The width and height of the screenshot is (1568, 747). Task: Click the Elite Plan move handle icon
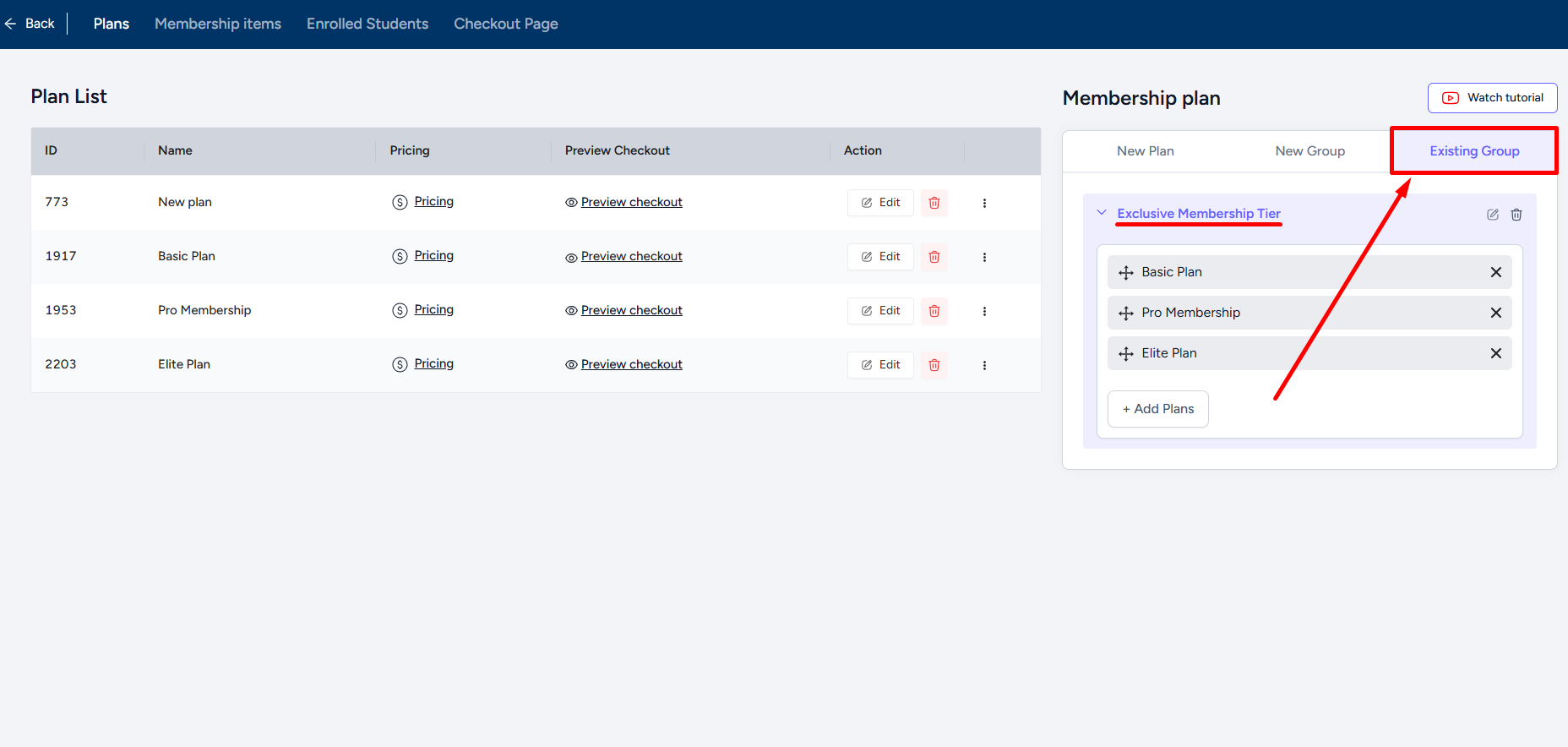click(x=1126, y=354)
